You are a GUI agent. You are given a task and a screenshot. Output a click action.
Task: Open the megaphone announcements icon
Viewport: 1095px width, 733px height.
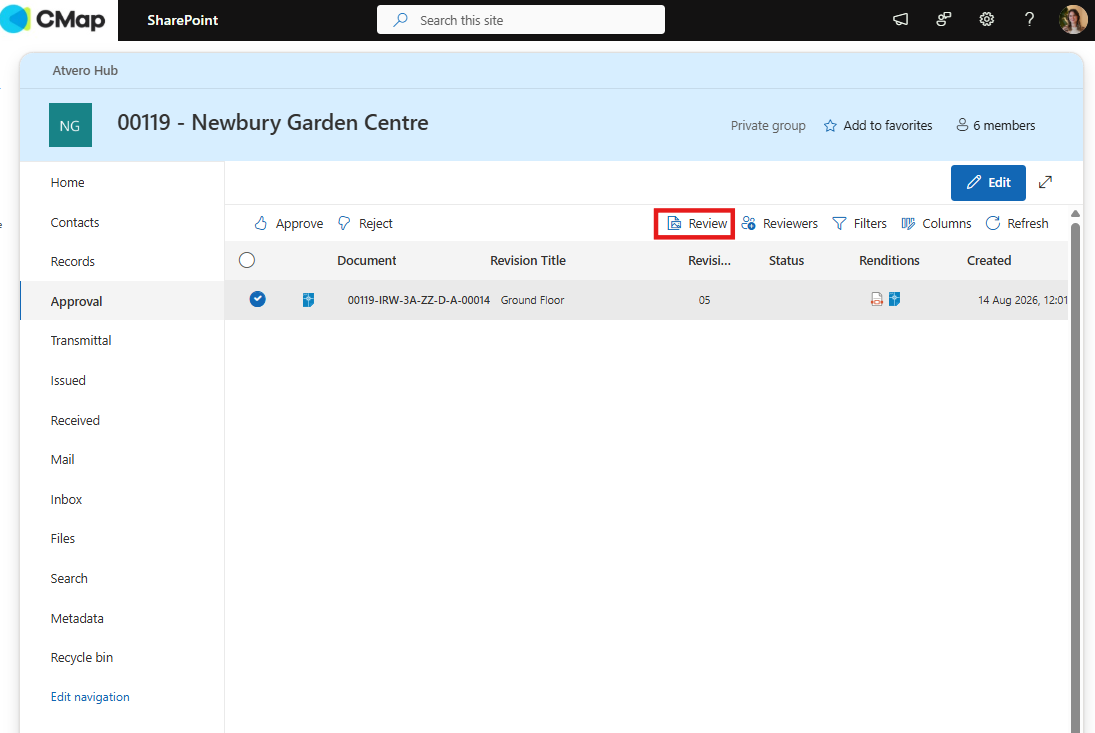pos(901,20)
